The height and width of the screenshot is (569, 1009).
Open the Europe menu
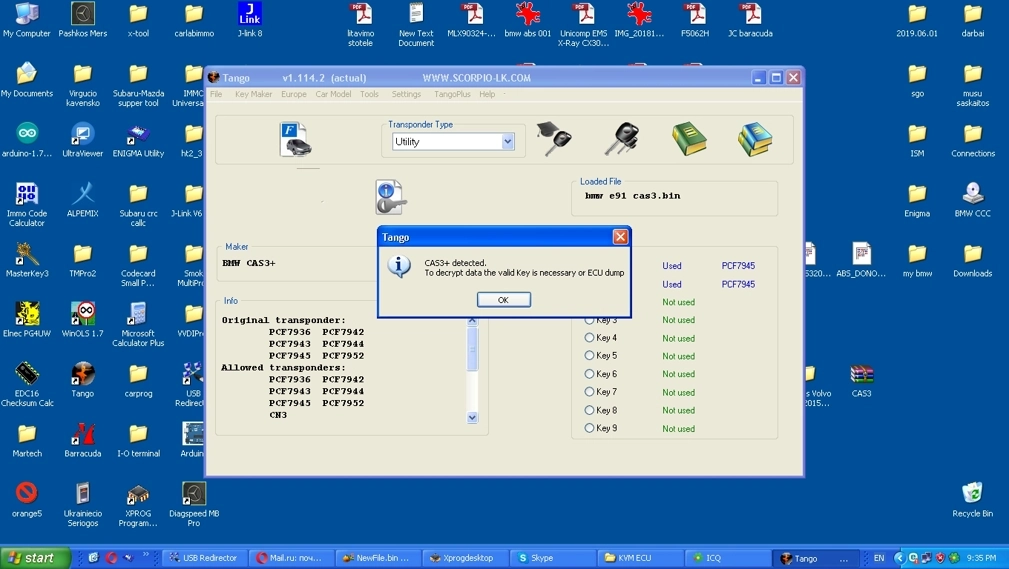point(293,94)
